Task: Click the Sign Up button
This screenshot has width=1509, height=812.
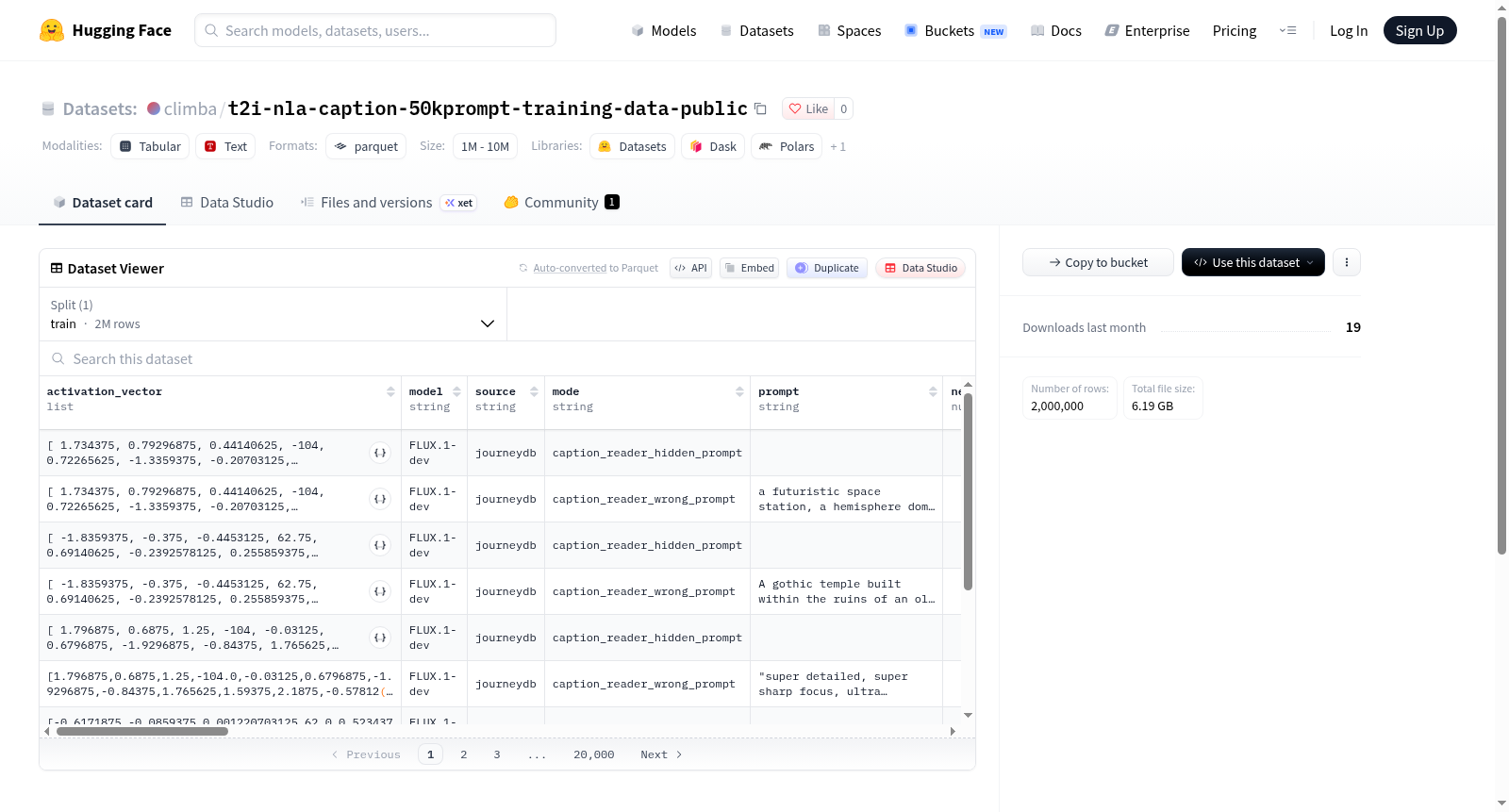Action: (x=1419, y=30)
